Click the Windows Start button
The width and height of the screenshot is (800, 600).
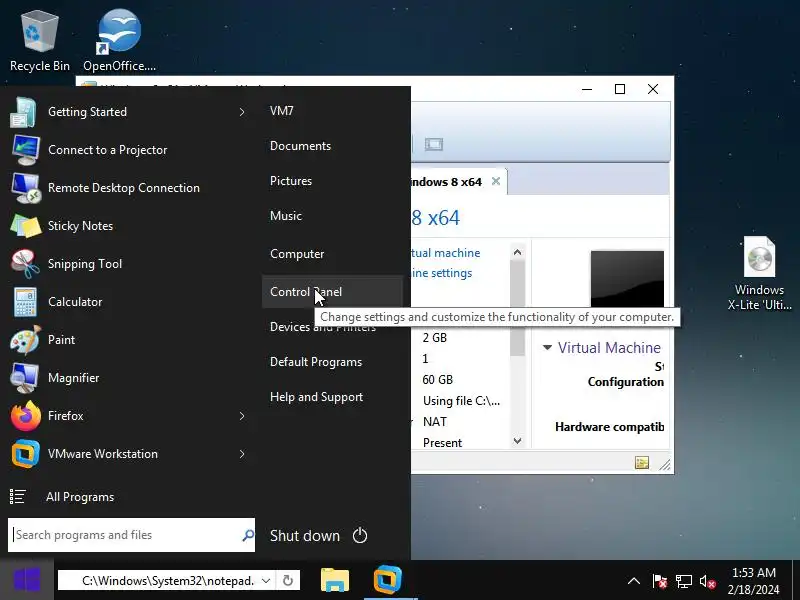coord(27,580)
